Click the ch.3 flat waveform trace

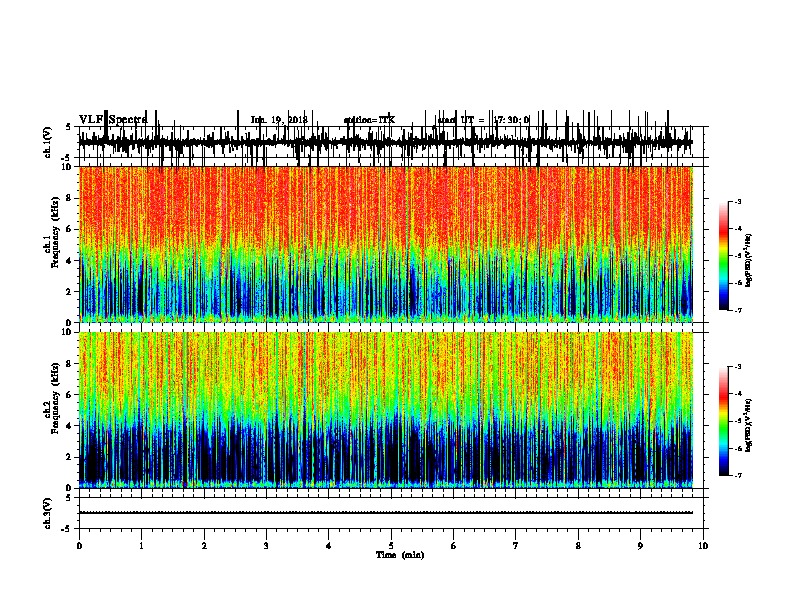386,513
